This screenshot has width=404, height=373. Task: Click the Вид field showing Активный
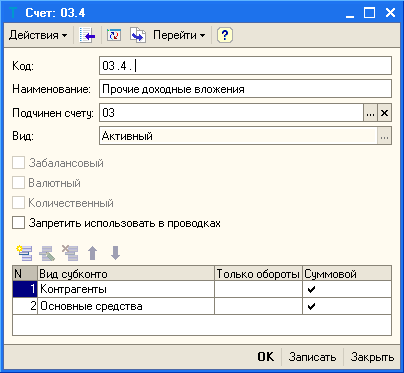pos(238,136)
